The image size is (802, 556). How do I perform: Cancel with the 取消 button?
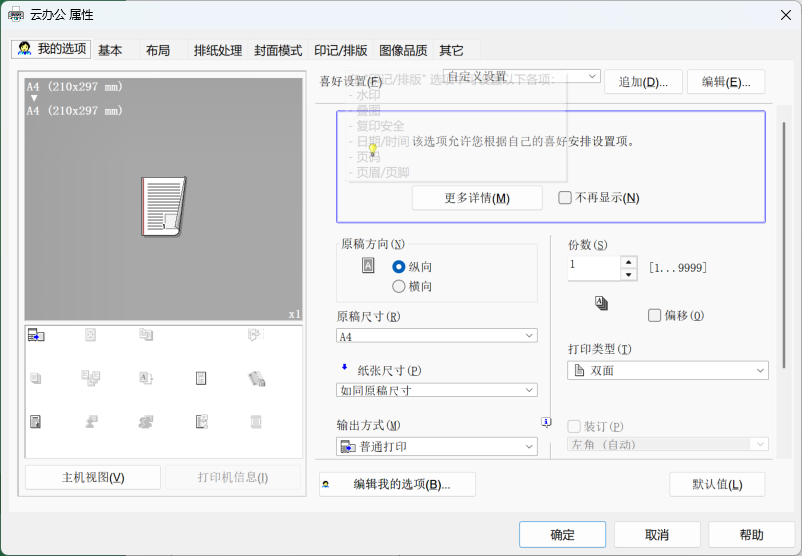657,535
